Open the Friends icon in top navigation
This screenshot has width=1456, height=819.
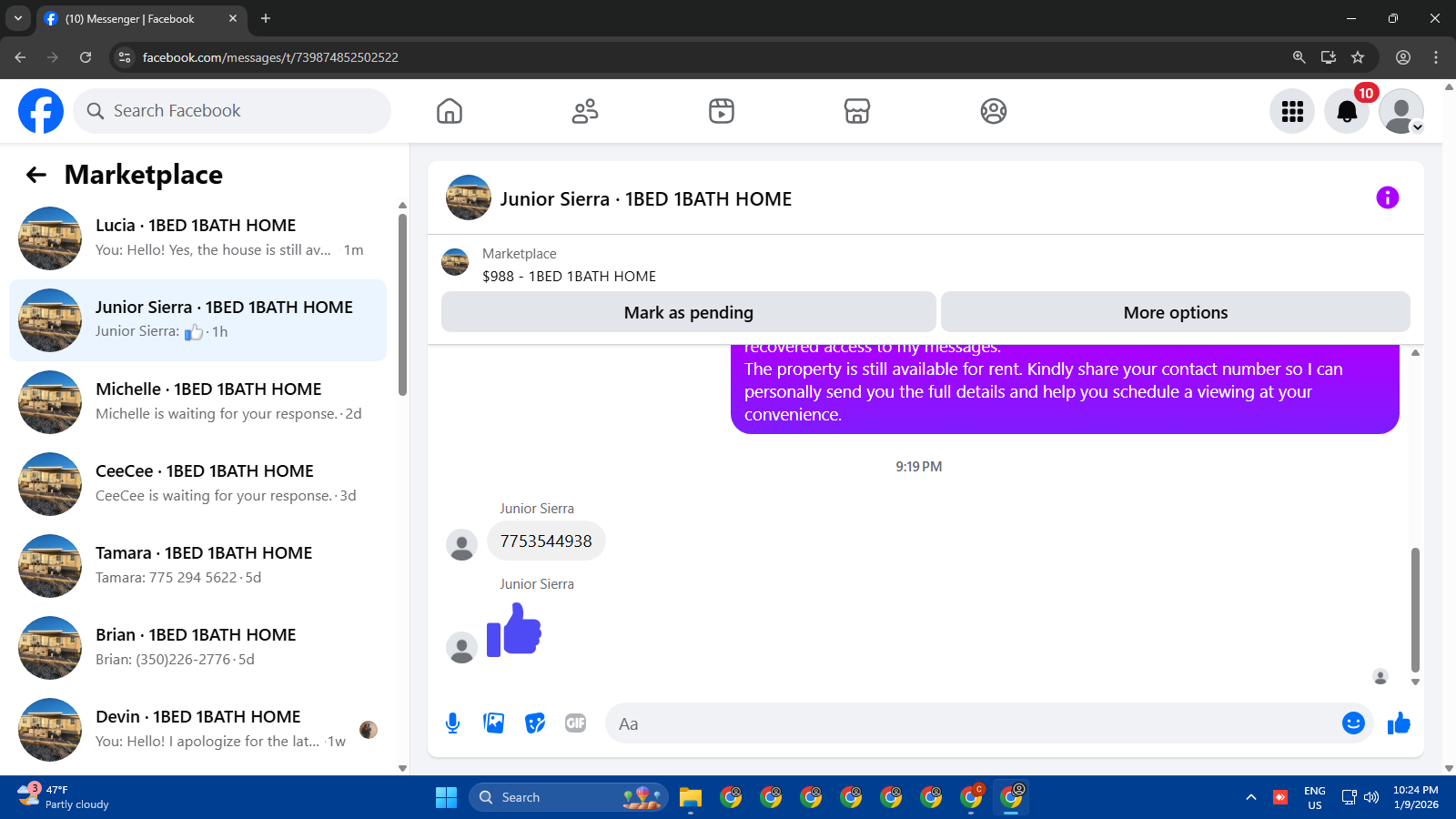(x=585, y=111)
